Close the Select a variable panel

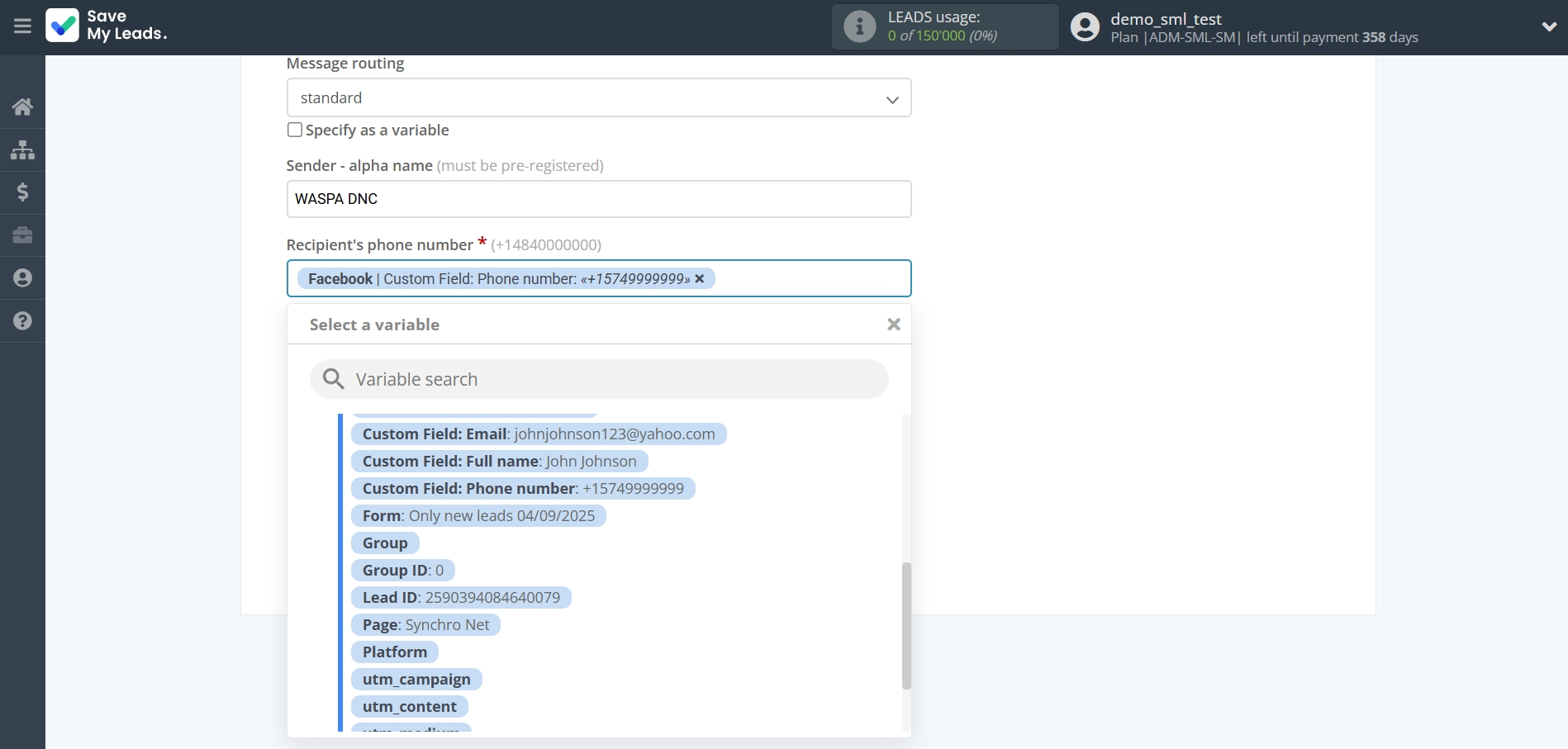pos(893,325)
